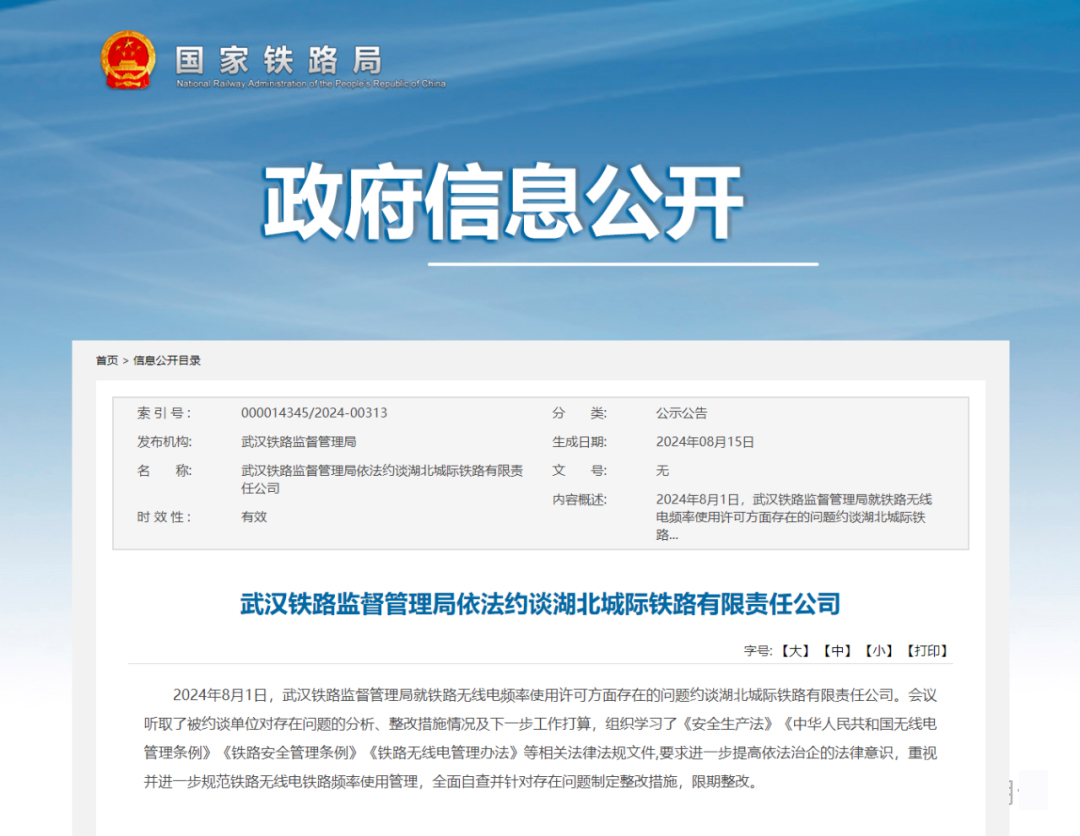The image size is (1080, 836).
Task: Click the 有效 validity status value
Action: click(x=254, y=517)
